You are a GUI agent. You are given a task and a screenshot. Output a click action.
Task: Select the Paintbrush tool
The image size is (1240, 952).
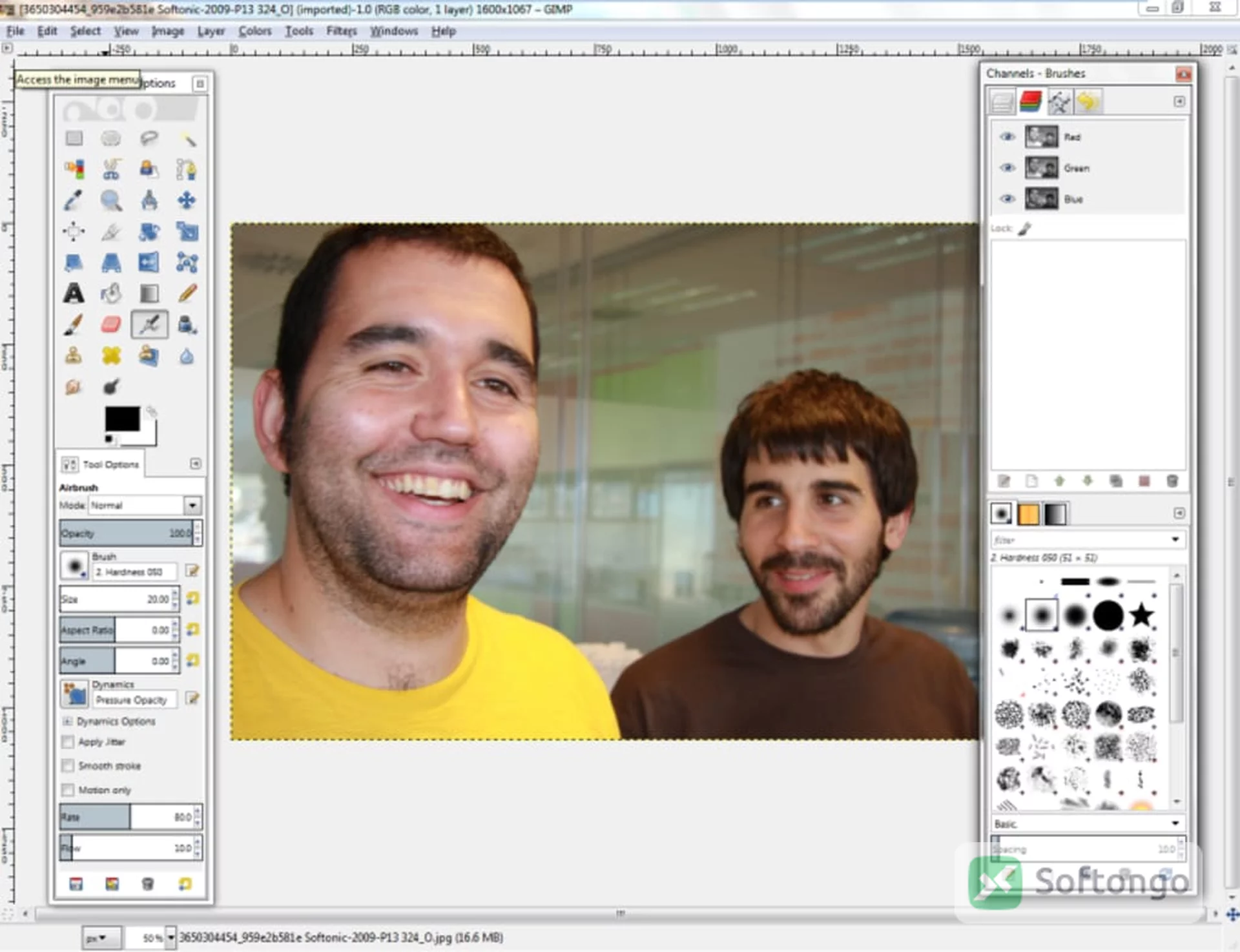(x=74, y=324)
